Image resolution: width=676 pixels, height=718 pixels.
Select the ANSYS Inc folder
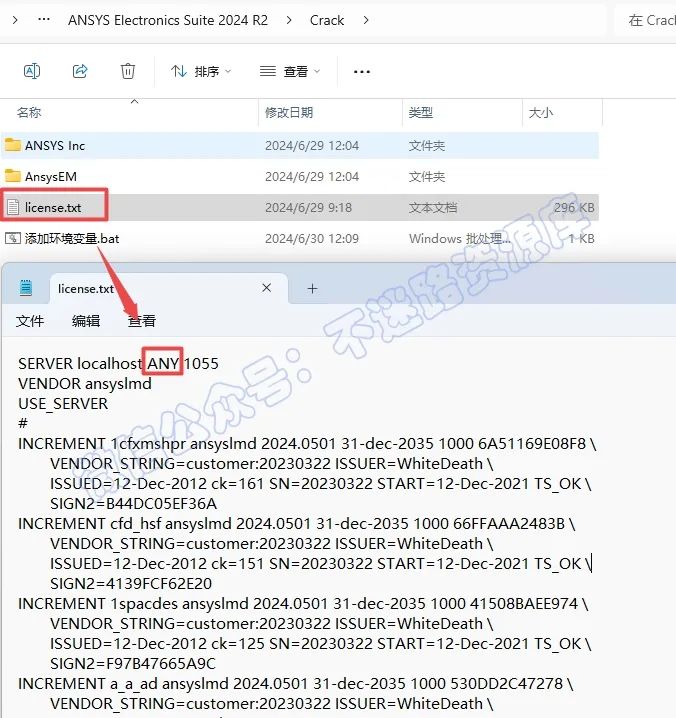click(300, 146)
